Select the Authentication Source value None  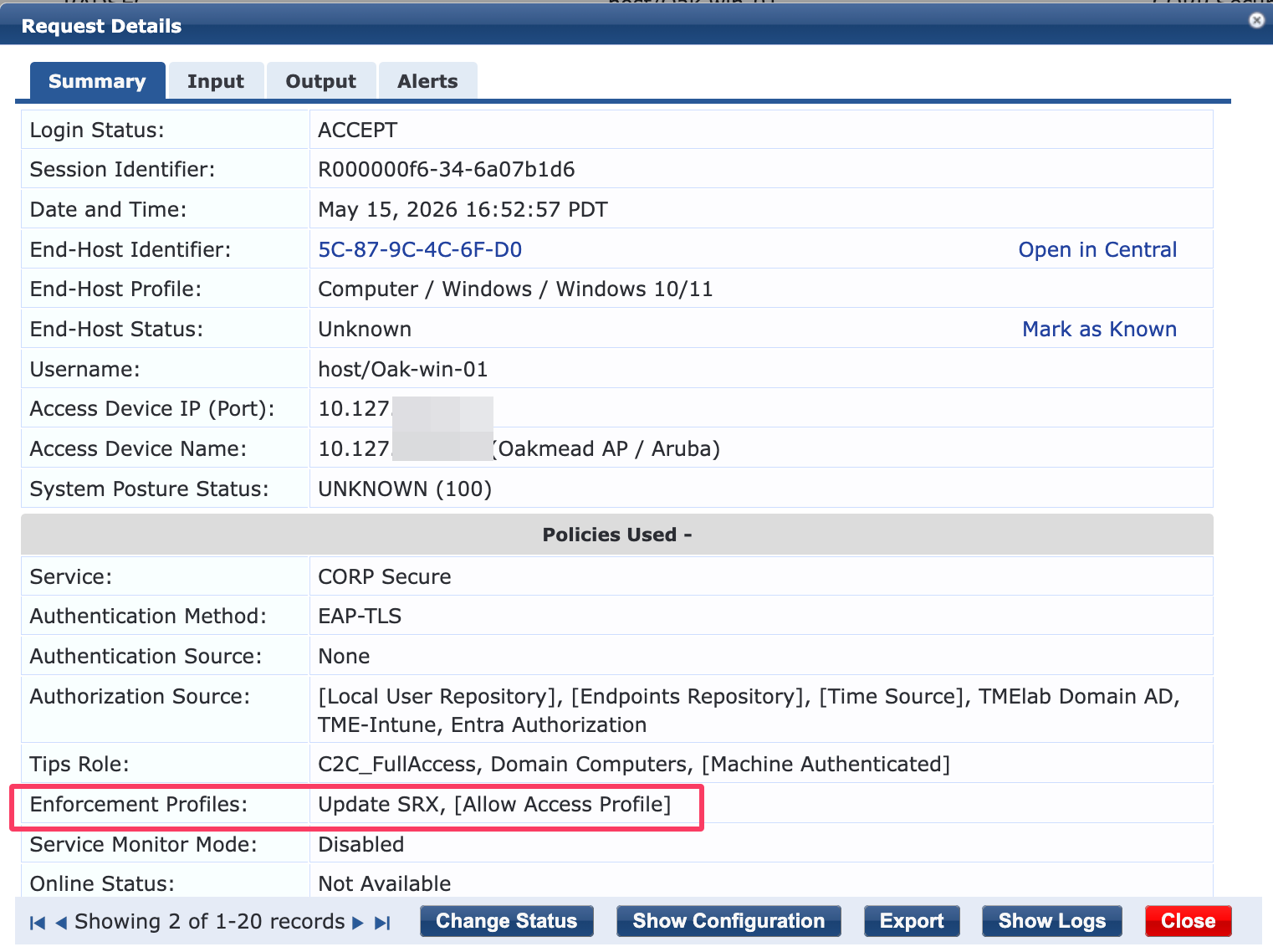click(x=344, y=656)
